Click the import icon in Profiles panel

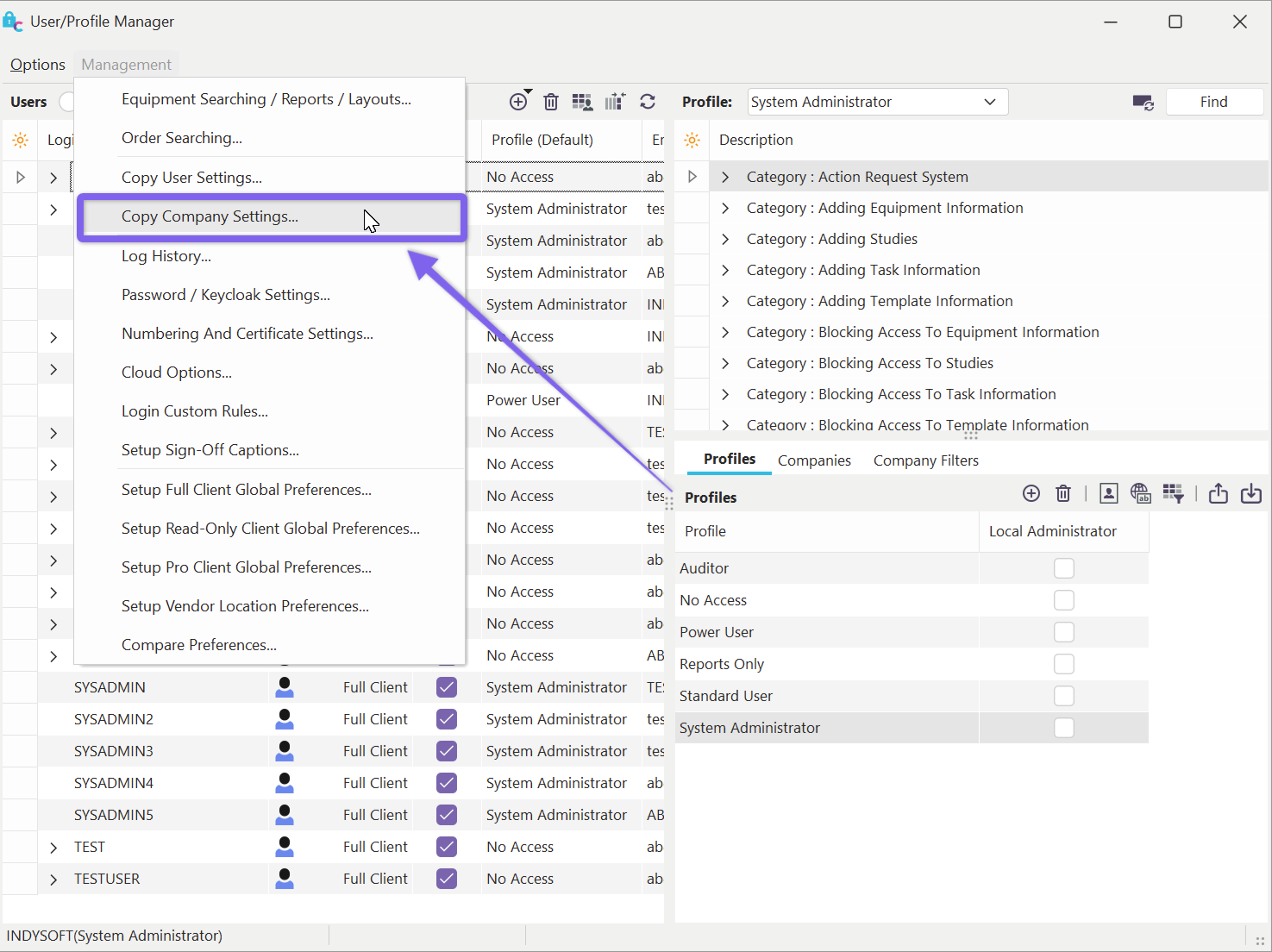click(x=1250, y=493)
